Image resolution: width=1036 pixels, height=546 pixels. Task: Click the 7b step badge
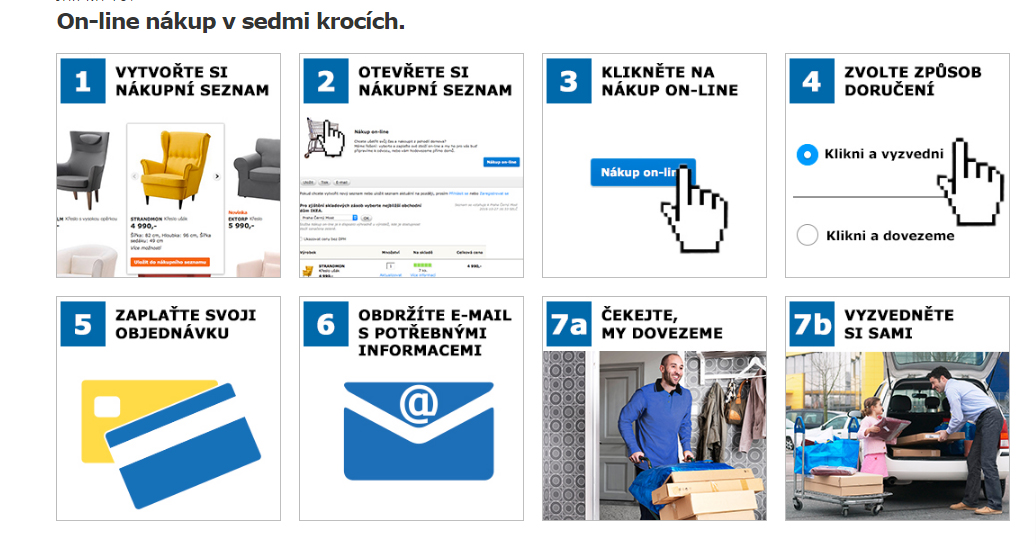click(811, 324)
